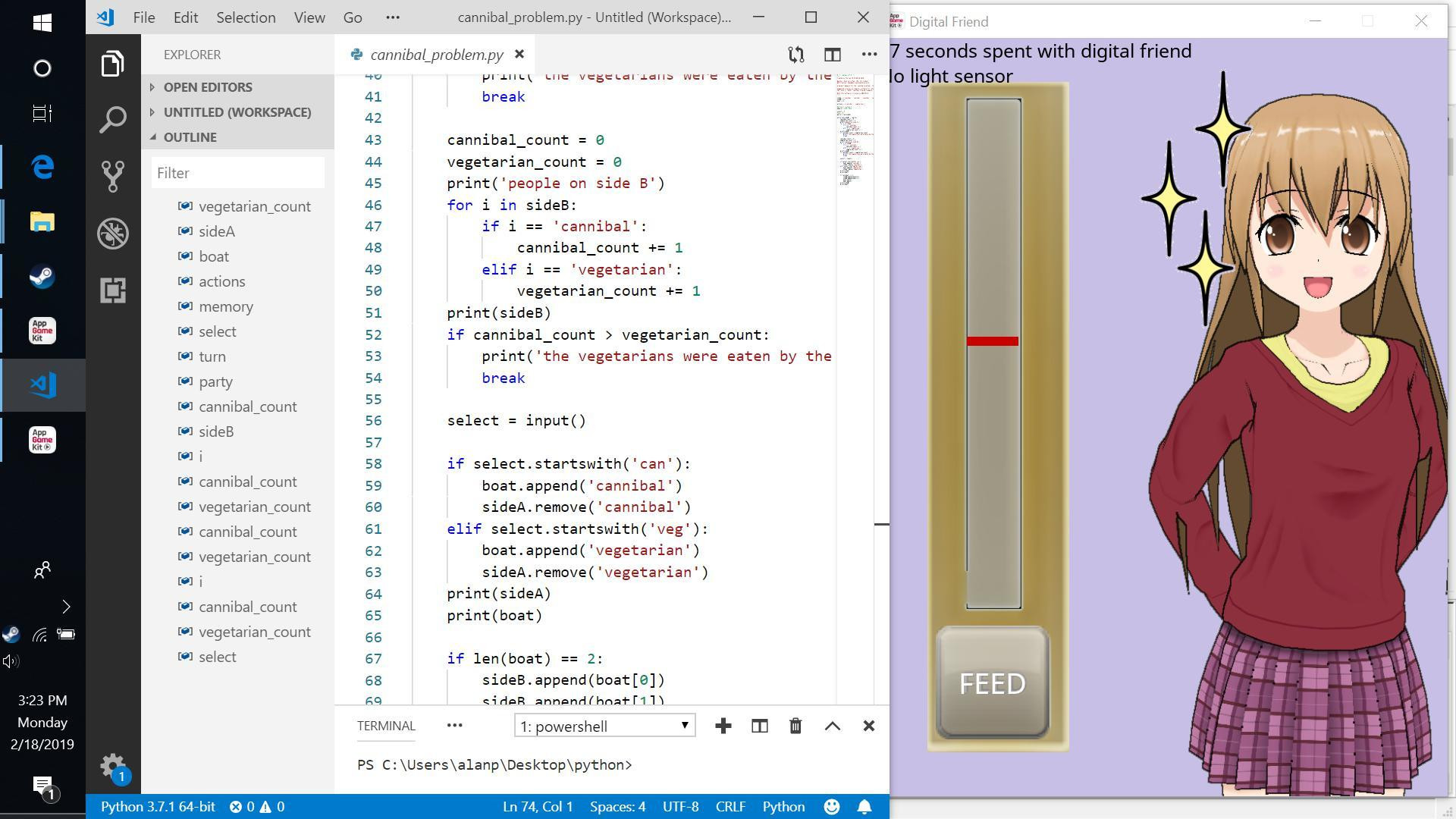The image size is (1456, 819).
Task: Click Python 3.7.1 64-bit interpreter selector
Action: pyautogui.click(x=158, y=807)
